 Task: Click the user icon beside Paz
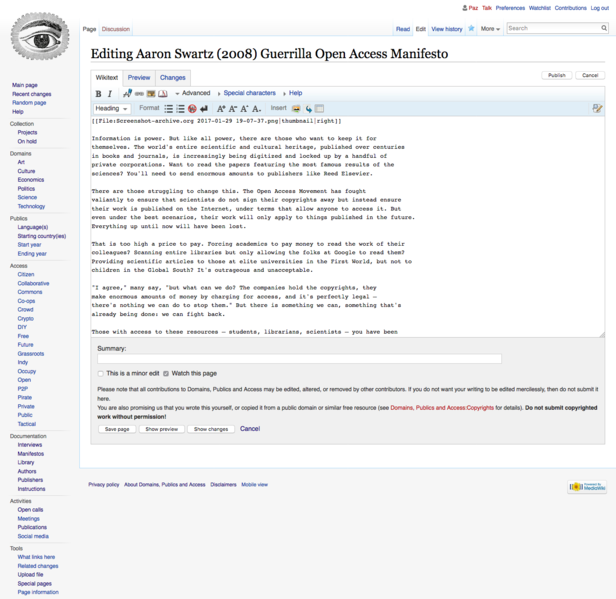465,8
